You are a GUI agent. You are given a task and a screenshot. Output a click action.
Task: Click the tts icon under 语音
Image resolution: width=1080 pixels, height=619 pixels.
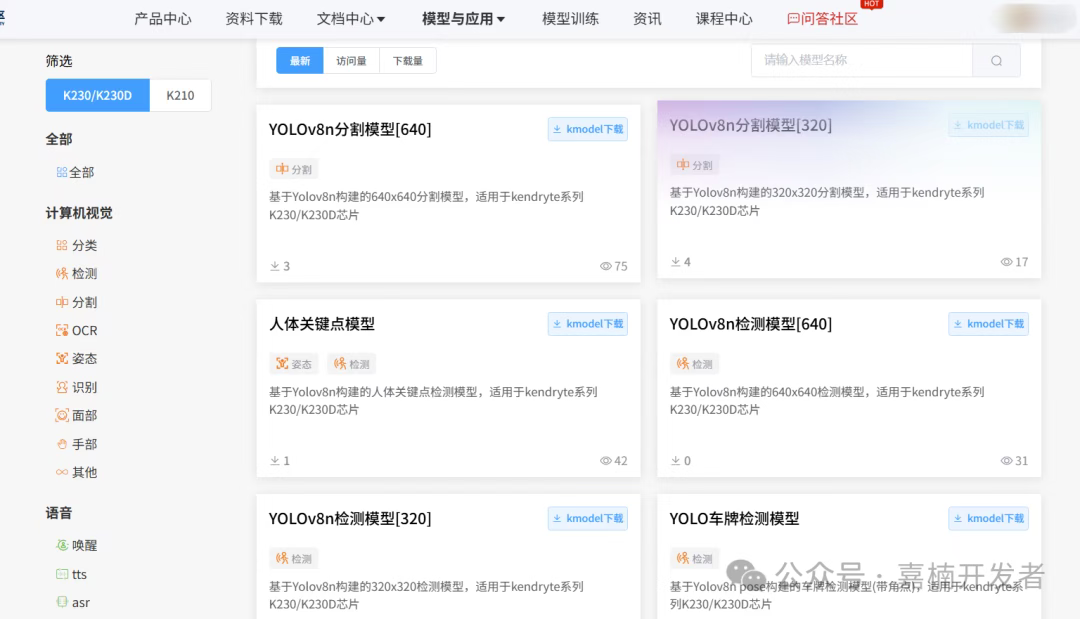click(x=62, y=574)
